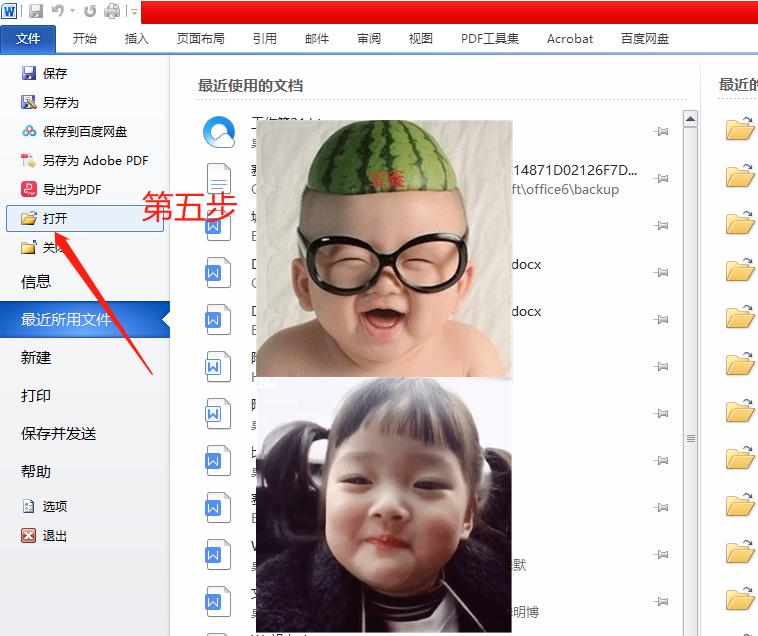Select the 文件 tab
The image size is (758, 636).
pyautogui.click(x=28, y=39)
